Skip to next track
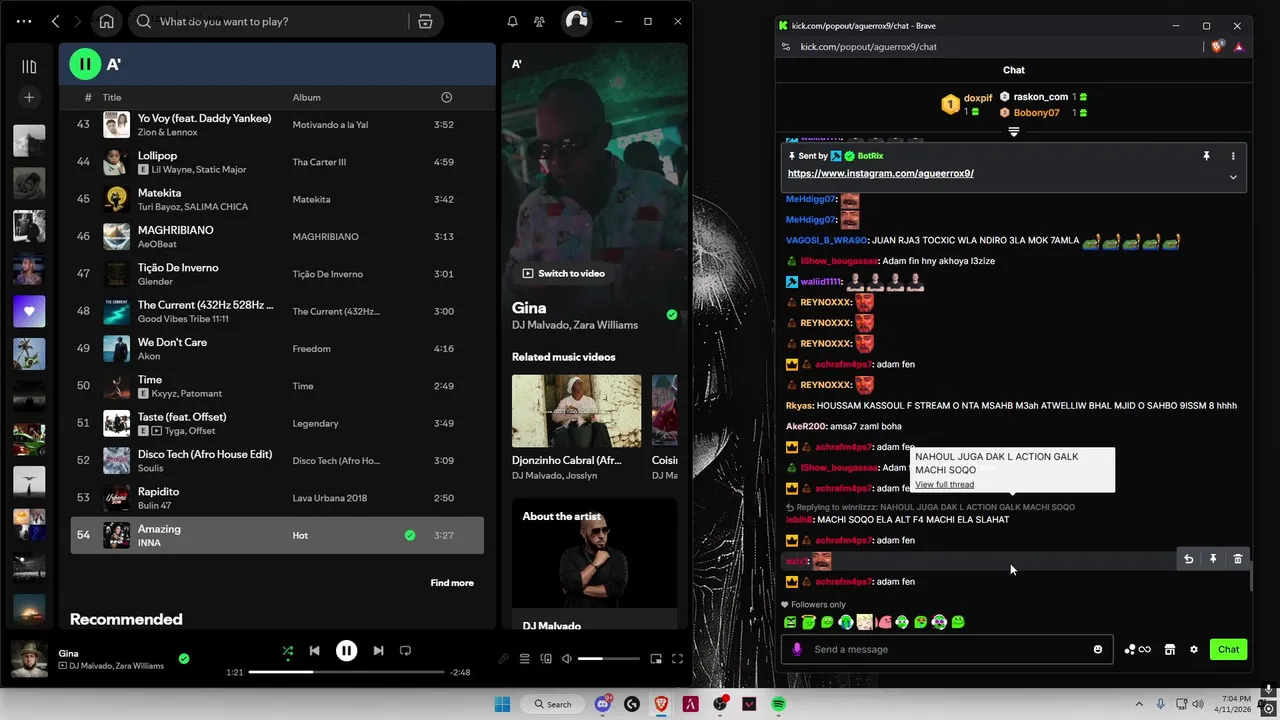This screenshot has height=720, width=1280. (x=378, y=650)
